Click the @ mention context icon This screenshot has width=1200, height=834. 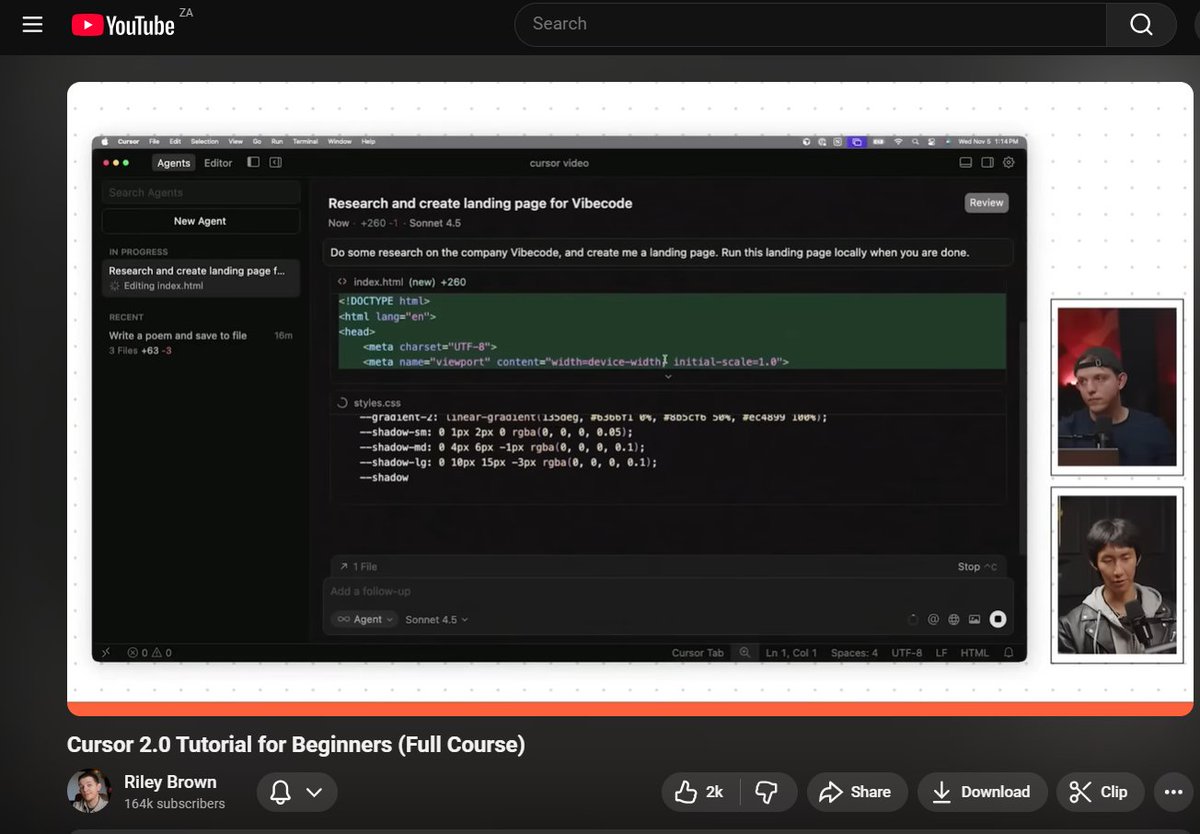(x=933, y=619)
